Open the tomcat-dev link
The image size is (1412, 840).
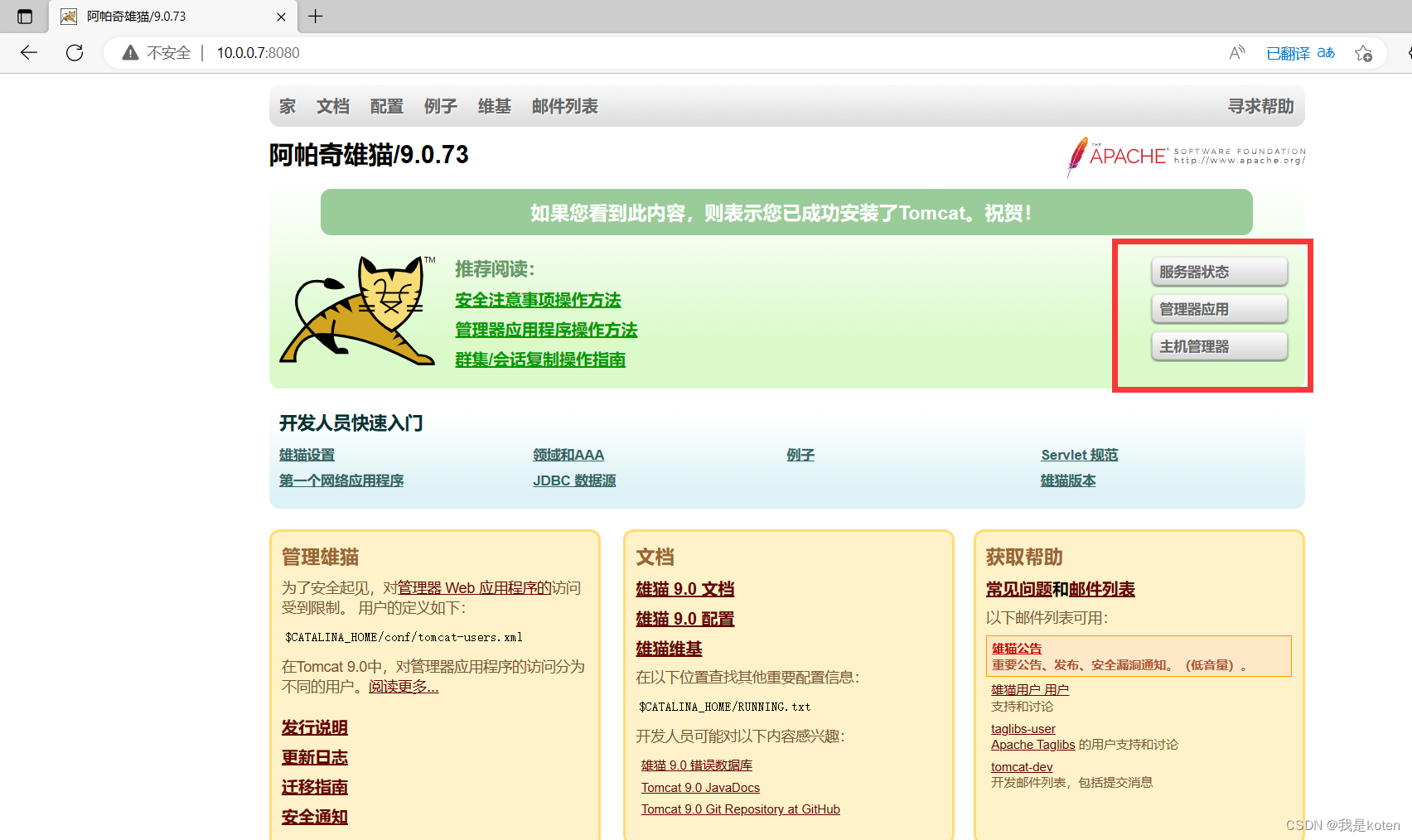(1022, 767)
